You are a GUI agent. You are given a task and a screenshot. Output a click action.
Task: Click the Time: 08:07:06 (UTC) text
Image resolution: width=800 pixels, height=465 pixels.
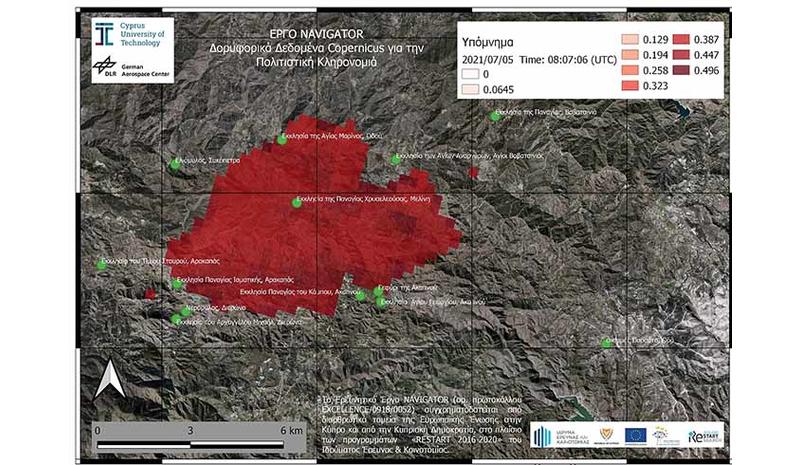point(568,59)
